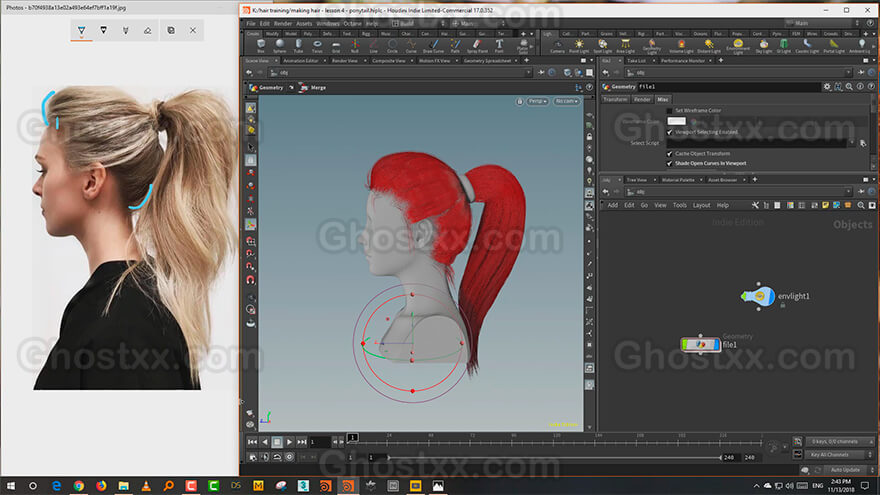Click the Select Script input field
Screen dimensions: 880x495
pos(757,143)
